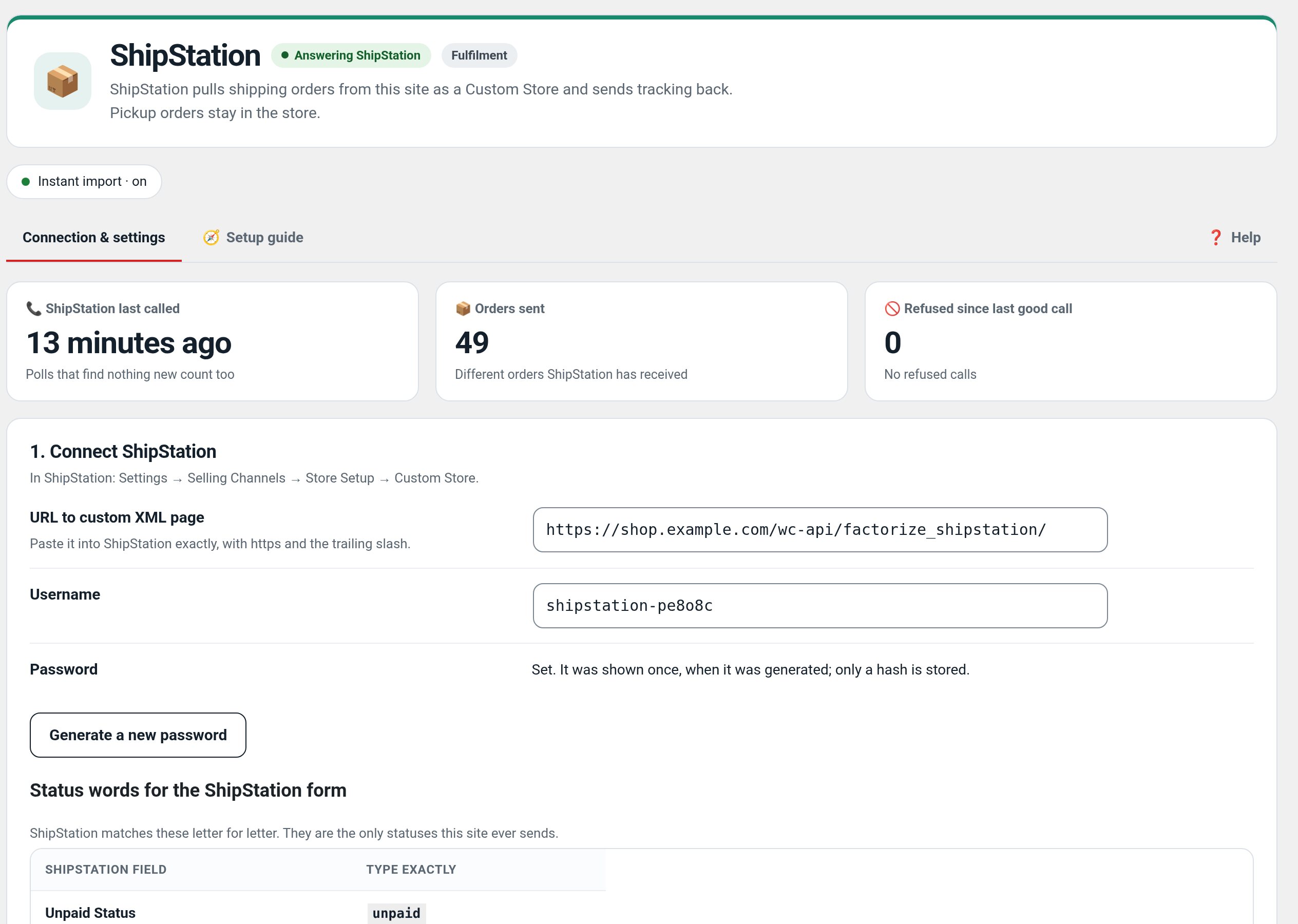Screen dimensions: 1298x924
Task: Click the Username label
Action: click(x=65, y=594)
